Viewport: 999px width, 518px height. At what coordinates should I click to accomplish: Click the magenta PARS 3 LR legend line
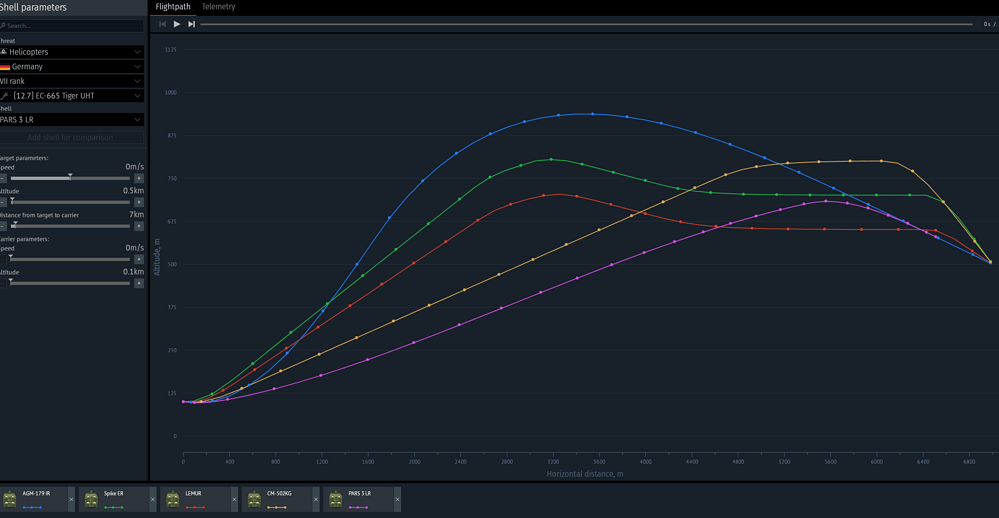click(x=358, y=508)
